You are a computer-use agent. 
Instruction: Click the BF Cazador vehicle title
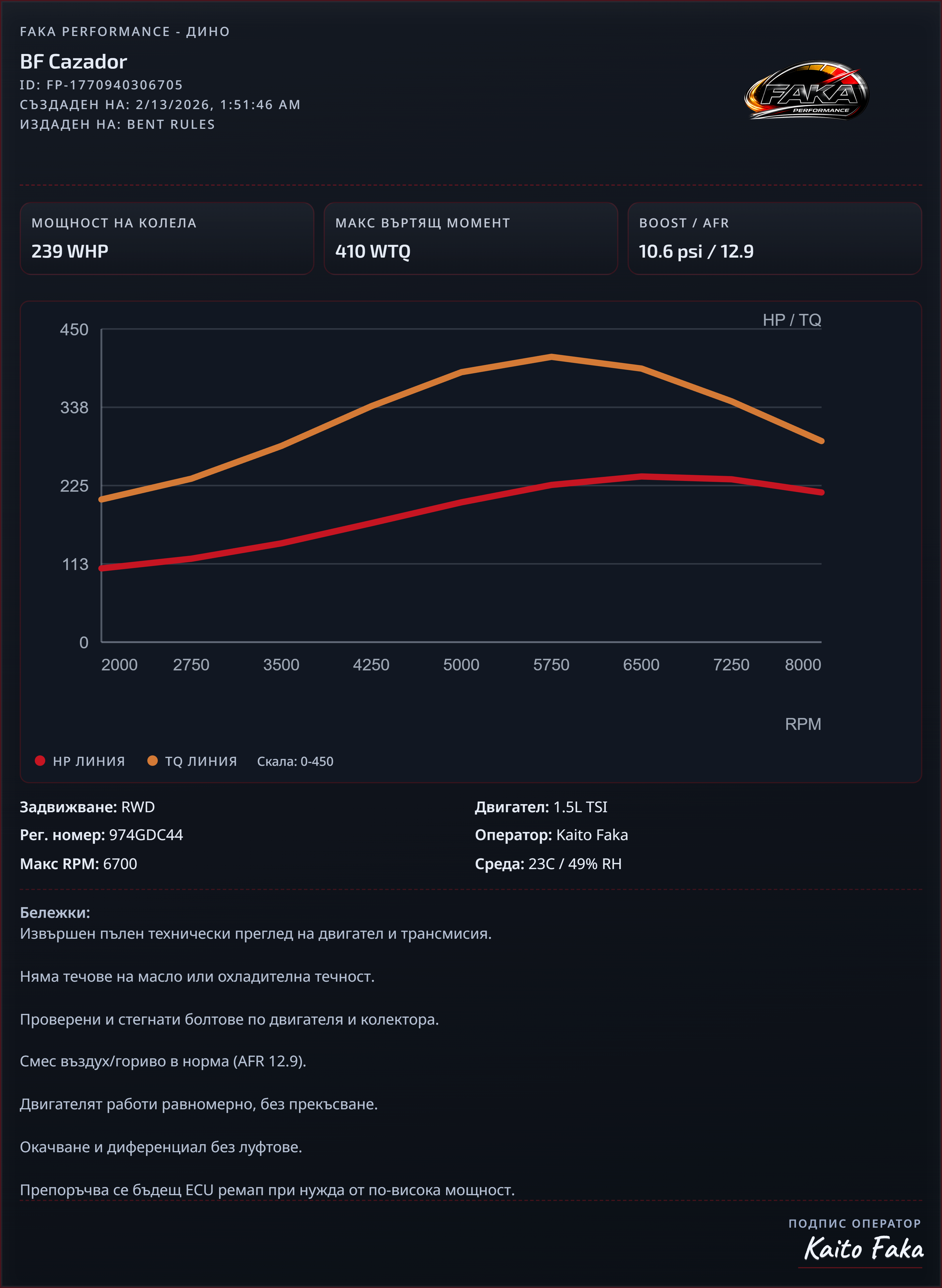pyautogui.click(x=74, y=61)
